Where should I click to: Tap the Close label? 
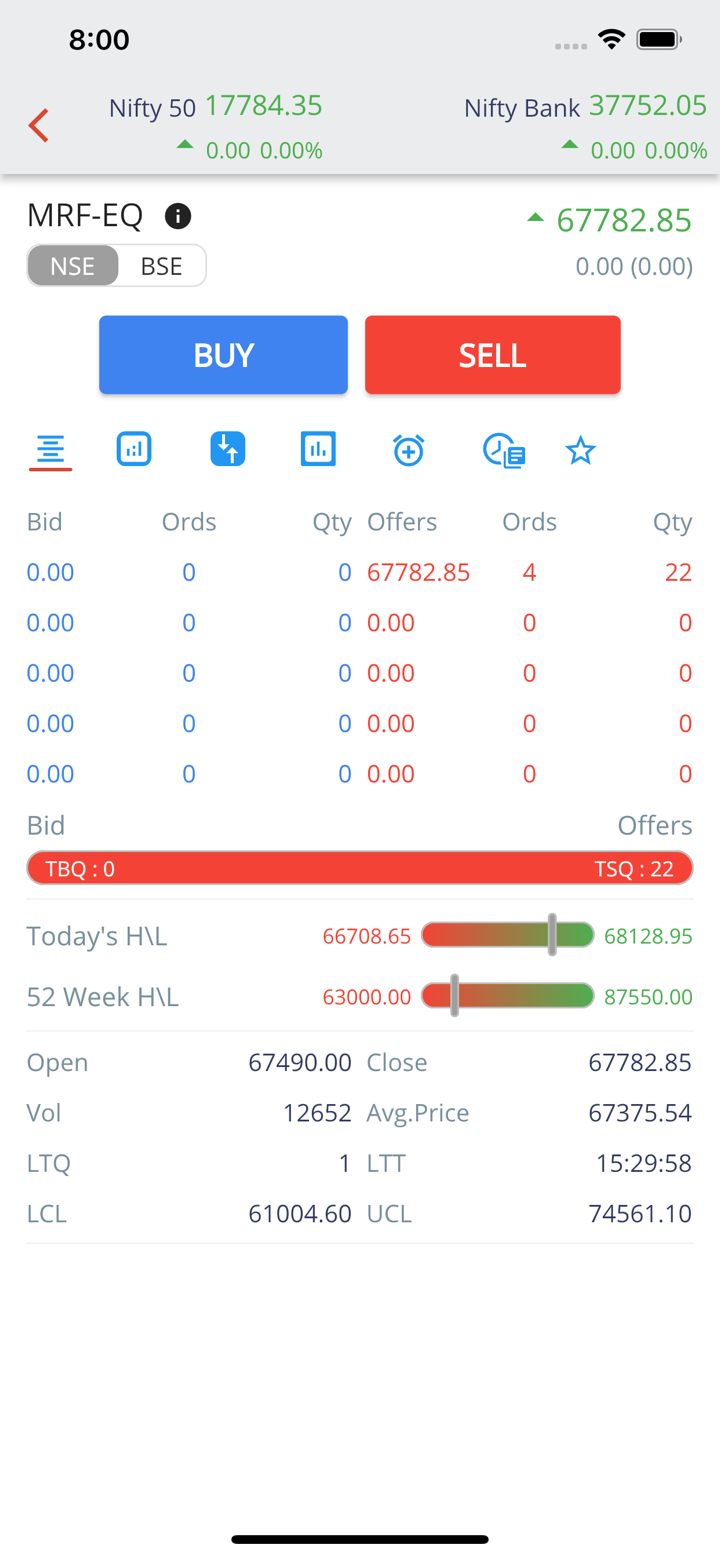(x=397, y=1062)
